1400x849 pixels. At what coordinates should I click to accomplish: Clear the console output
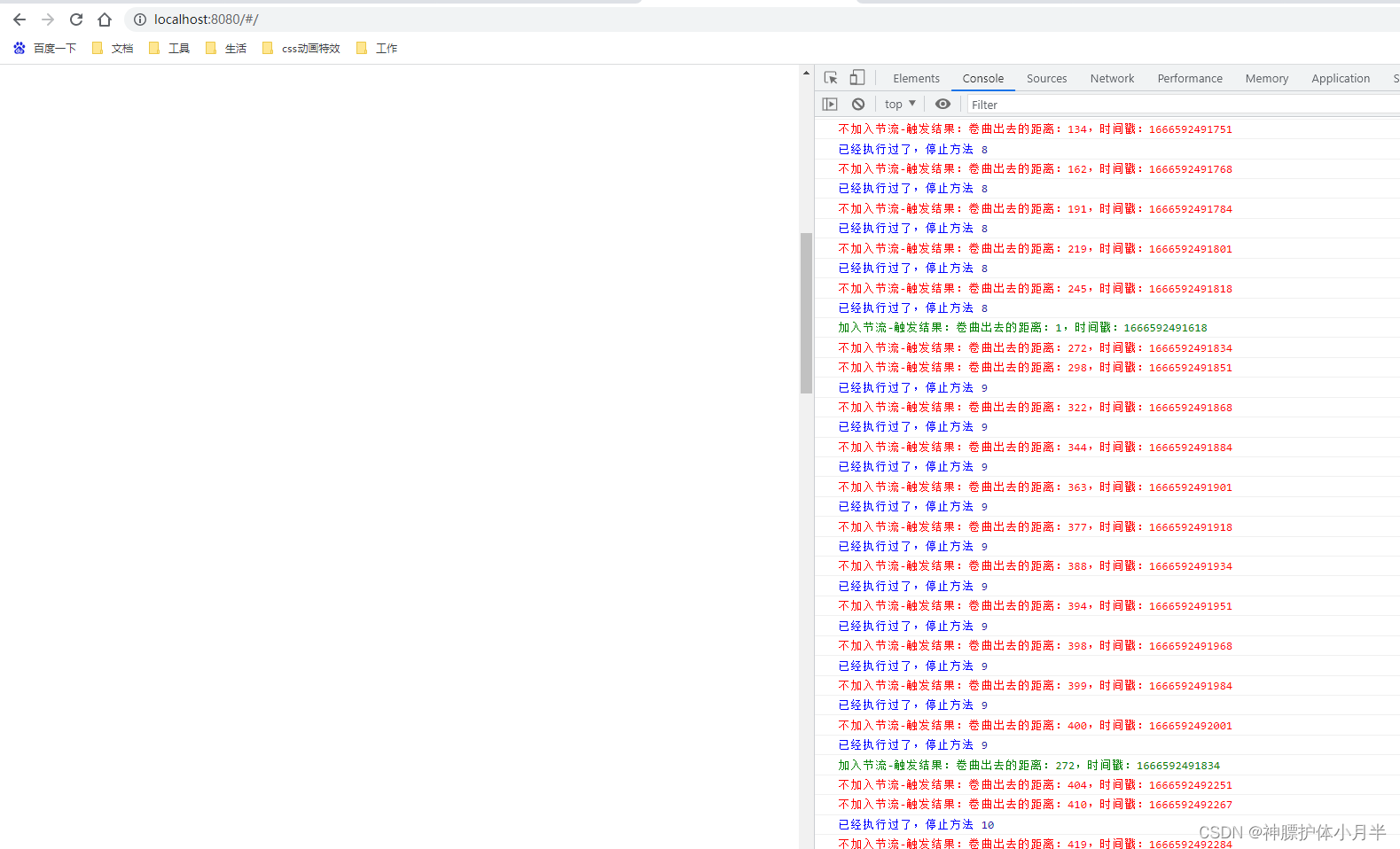click(x=858, y=105)
